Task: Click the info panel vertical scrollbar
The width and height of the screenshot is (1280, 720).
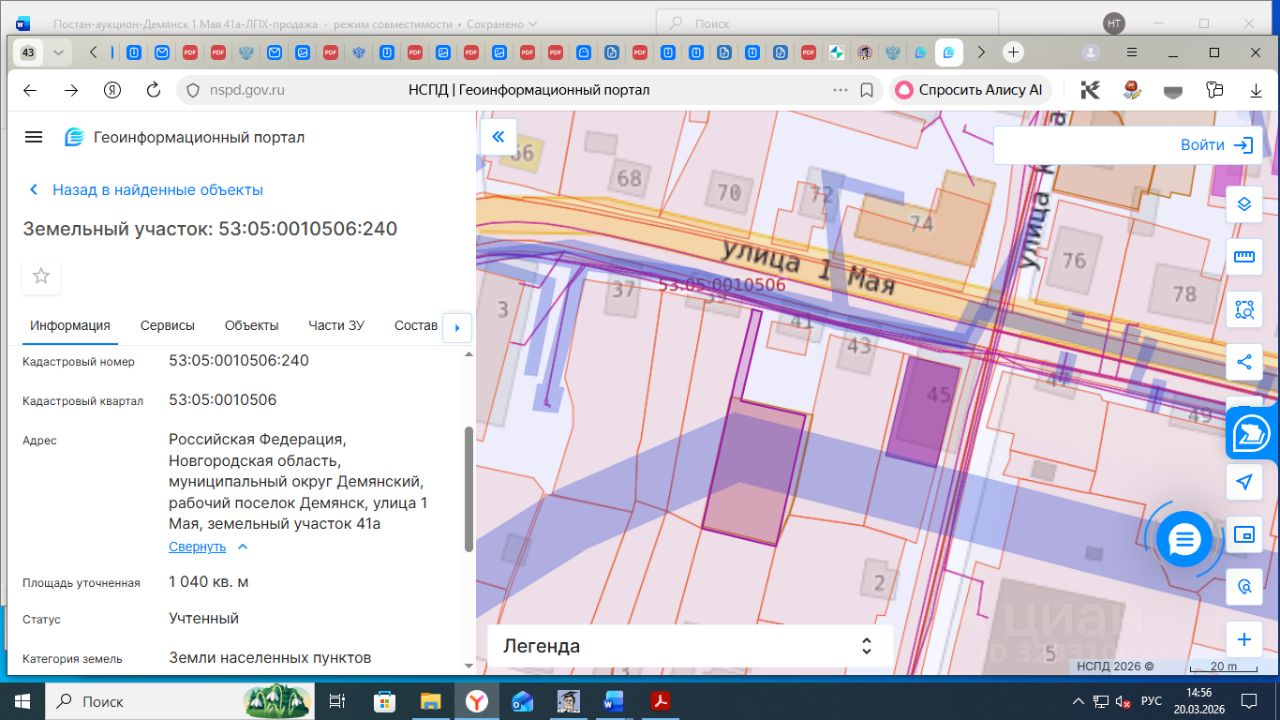Action: pyautogui.click(x=469, y=490)
